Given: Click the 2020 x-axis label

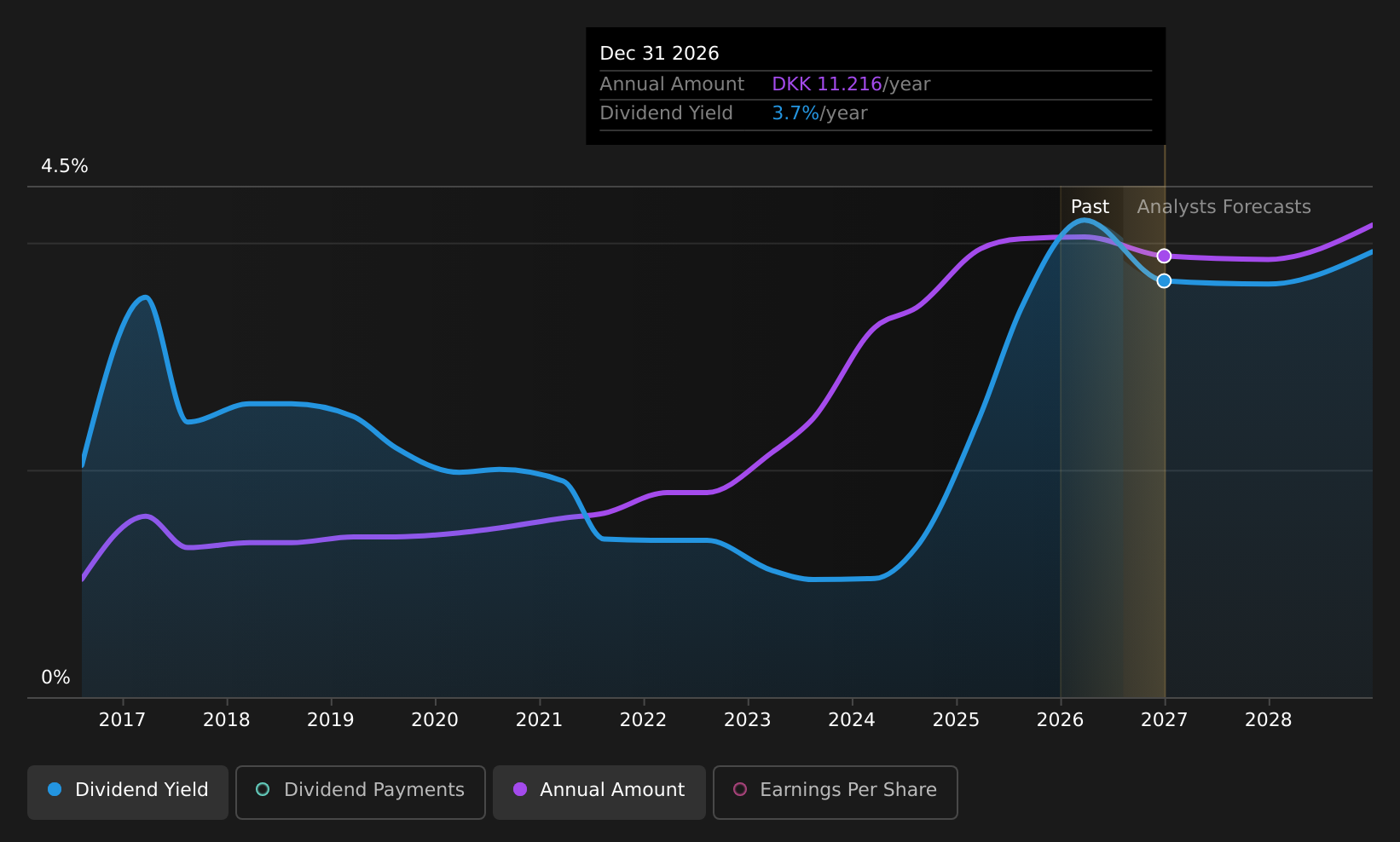Looking at the screenshot, I should coord(435,720).
